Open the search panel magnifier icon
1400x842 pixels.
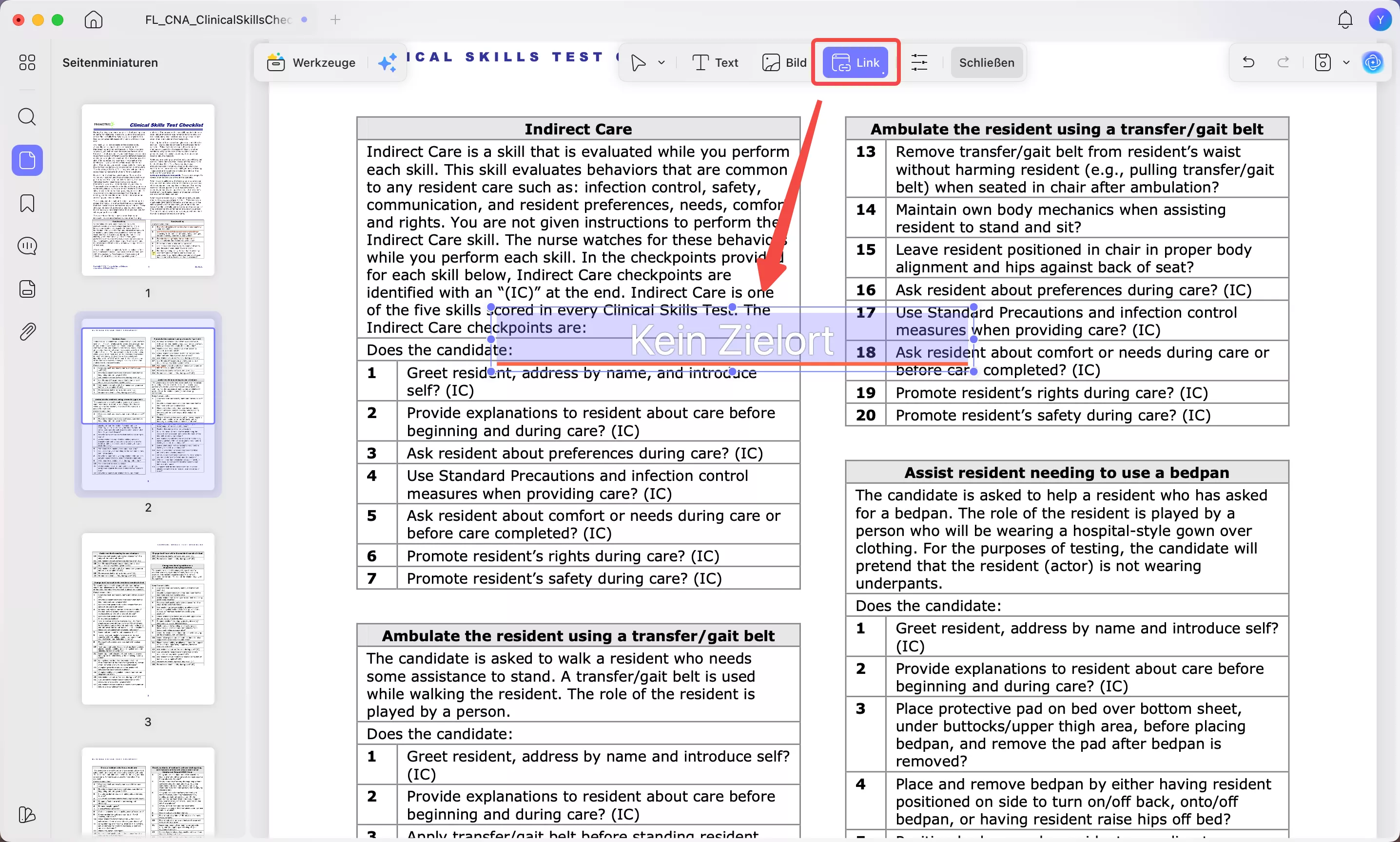coord(27,117)
